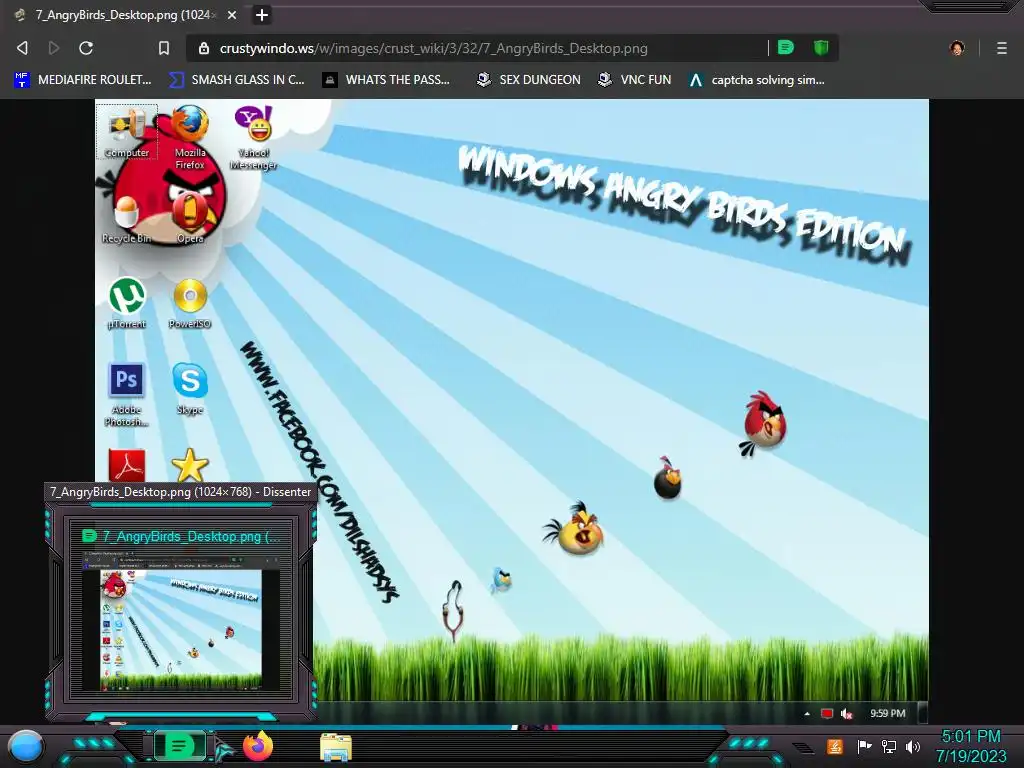The image size is (1024, 768).
Task: Click the Computer icon in the image
Action: [x=127, y=132]
